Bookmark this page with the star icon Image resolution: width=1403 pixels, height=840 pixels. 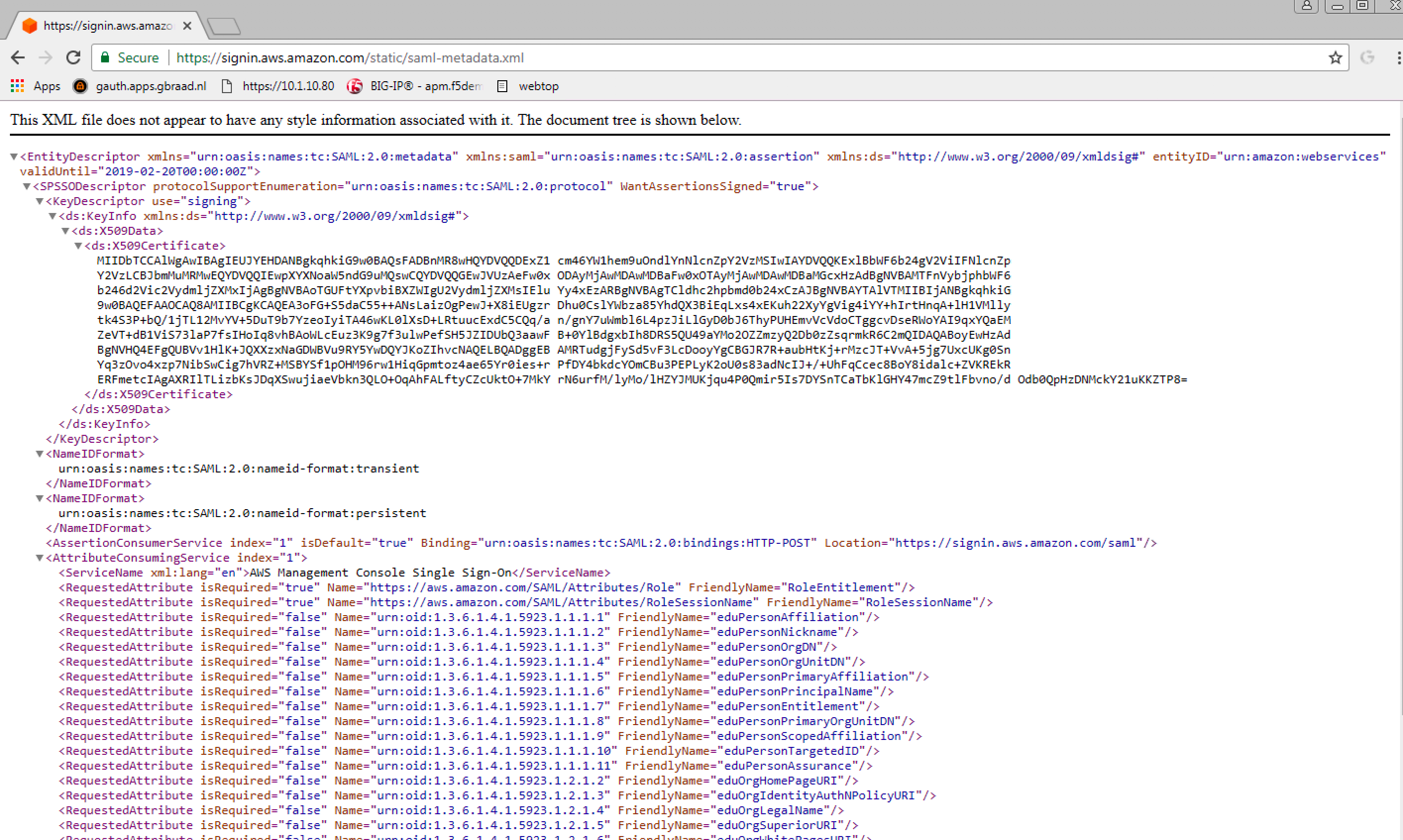[x=1335, y=58]
